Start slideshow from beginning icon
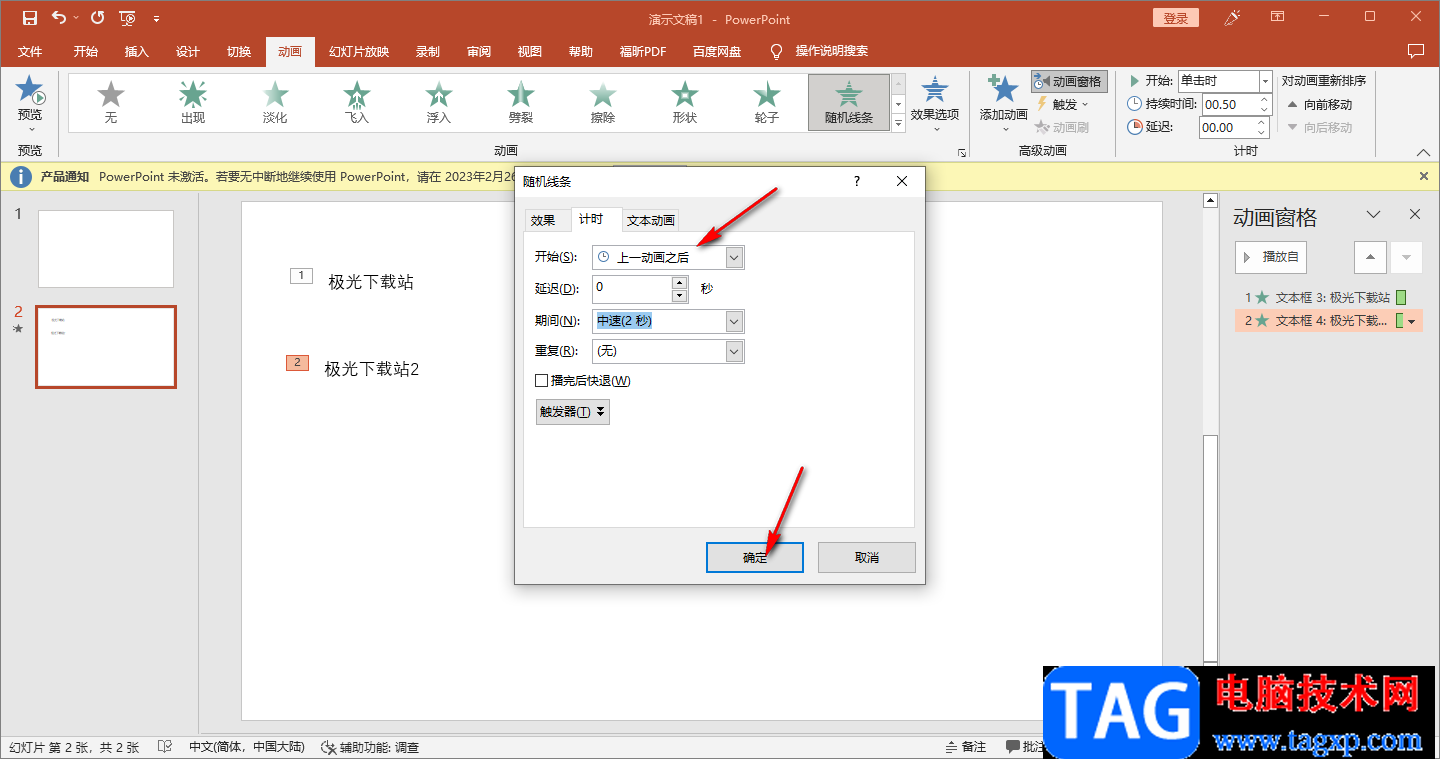1440x759 pixels. (x=127, y=18)
